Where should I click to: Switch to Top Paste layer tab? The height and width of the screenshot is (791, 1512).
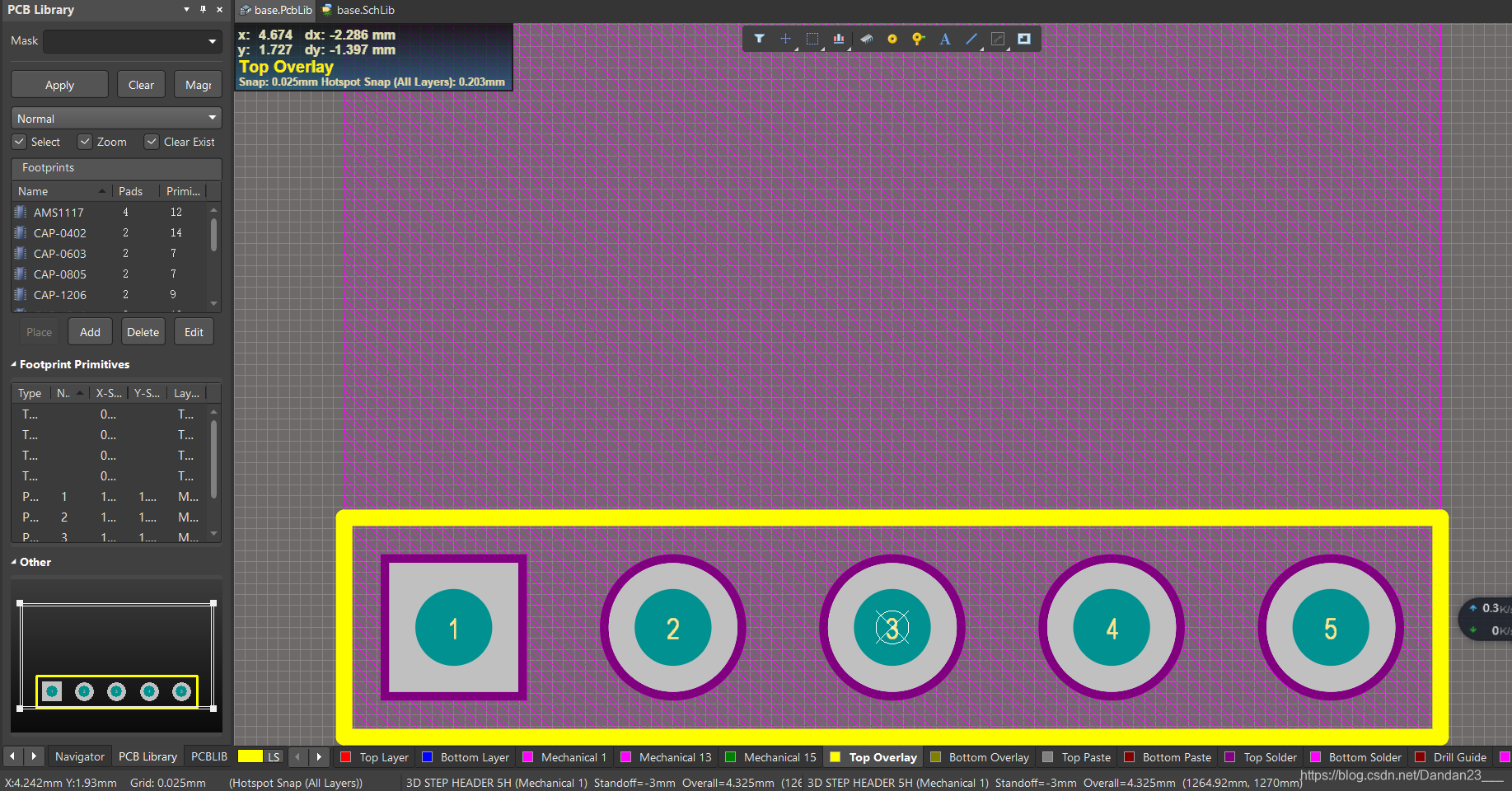pos(1076,757)
